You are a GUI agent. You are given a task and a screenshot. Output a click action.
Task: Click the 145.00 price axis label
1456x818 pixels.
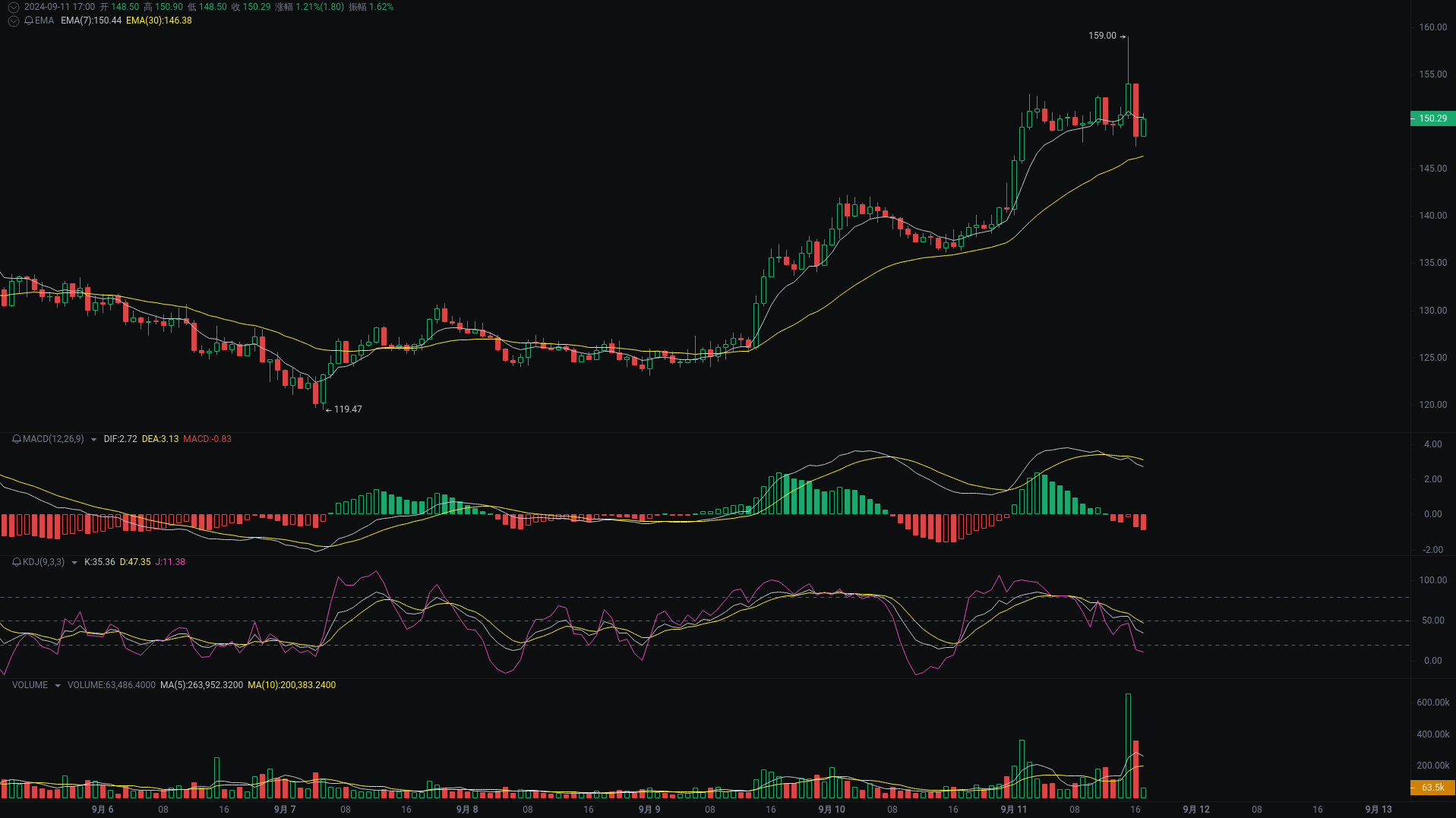coord(1433,169)
